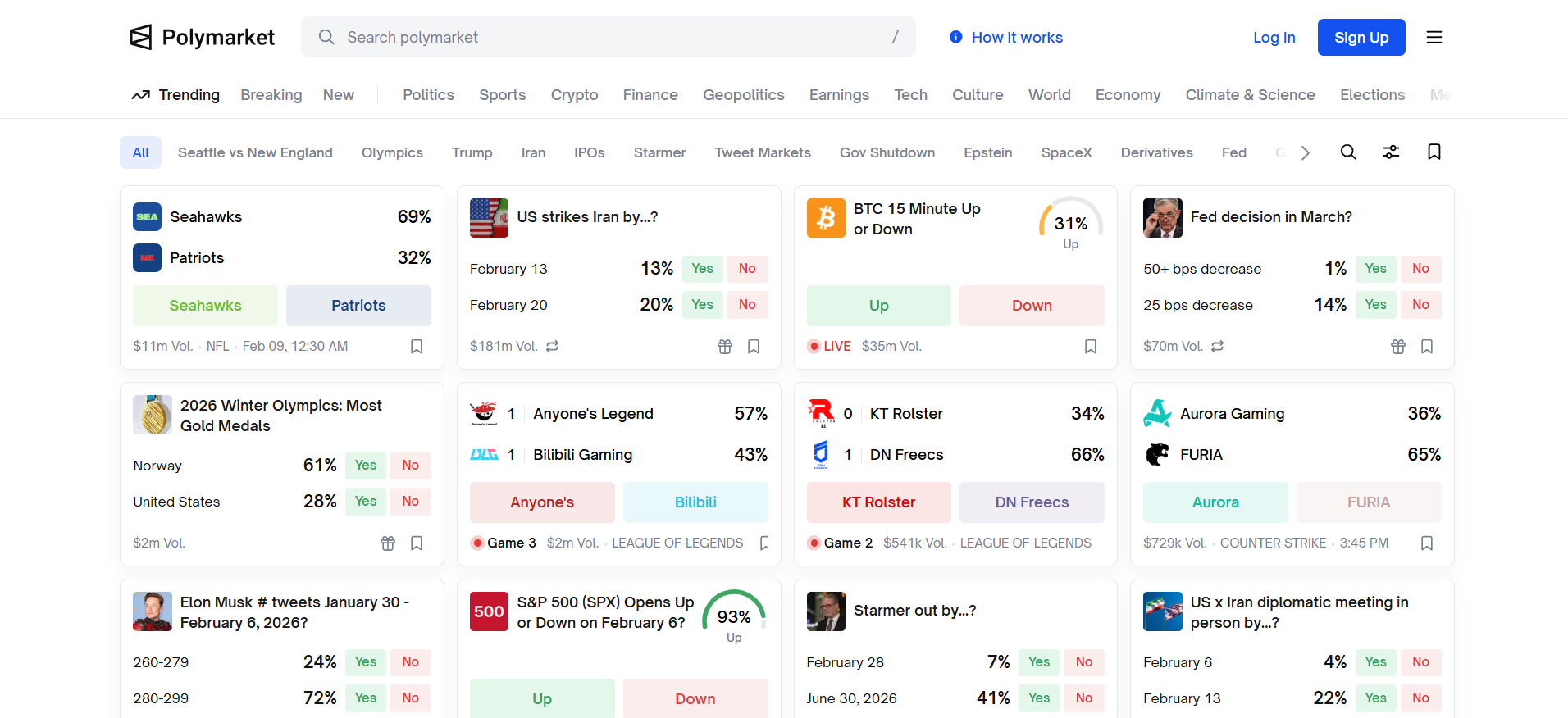Open the Crypto category
Screen dimensions: 1568x718
574,95
